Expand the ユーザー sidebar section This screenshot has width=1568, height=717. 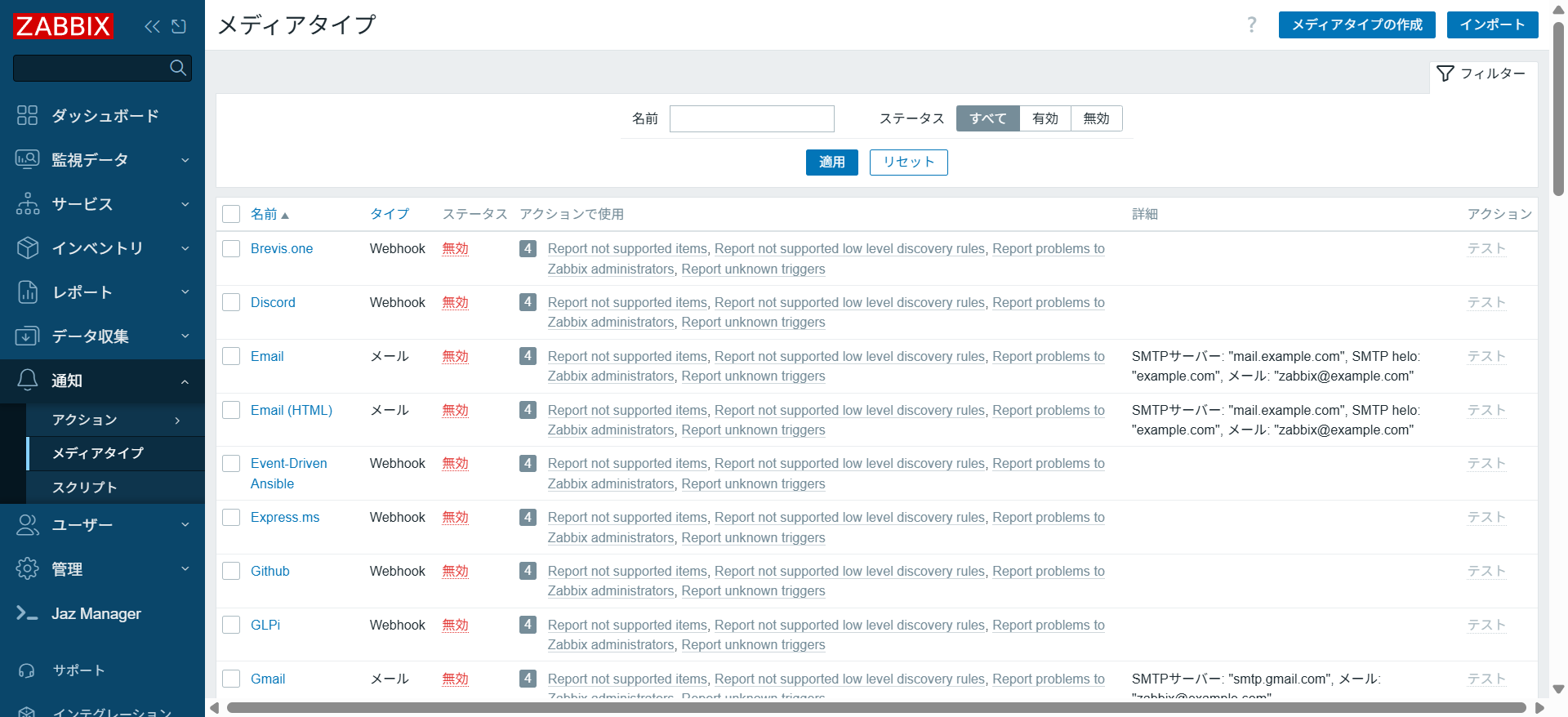(102, 525)
